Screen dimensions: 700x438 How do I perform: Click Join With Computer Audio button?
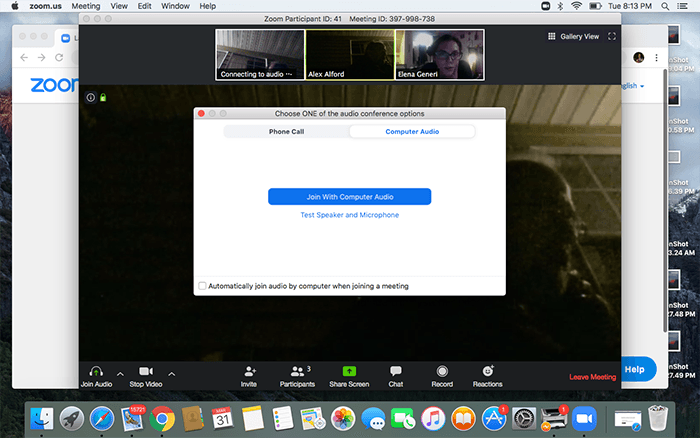coord(350,197)
